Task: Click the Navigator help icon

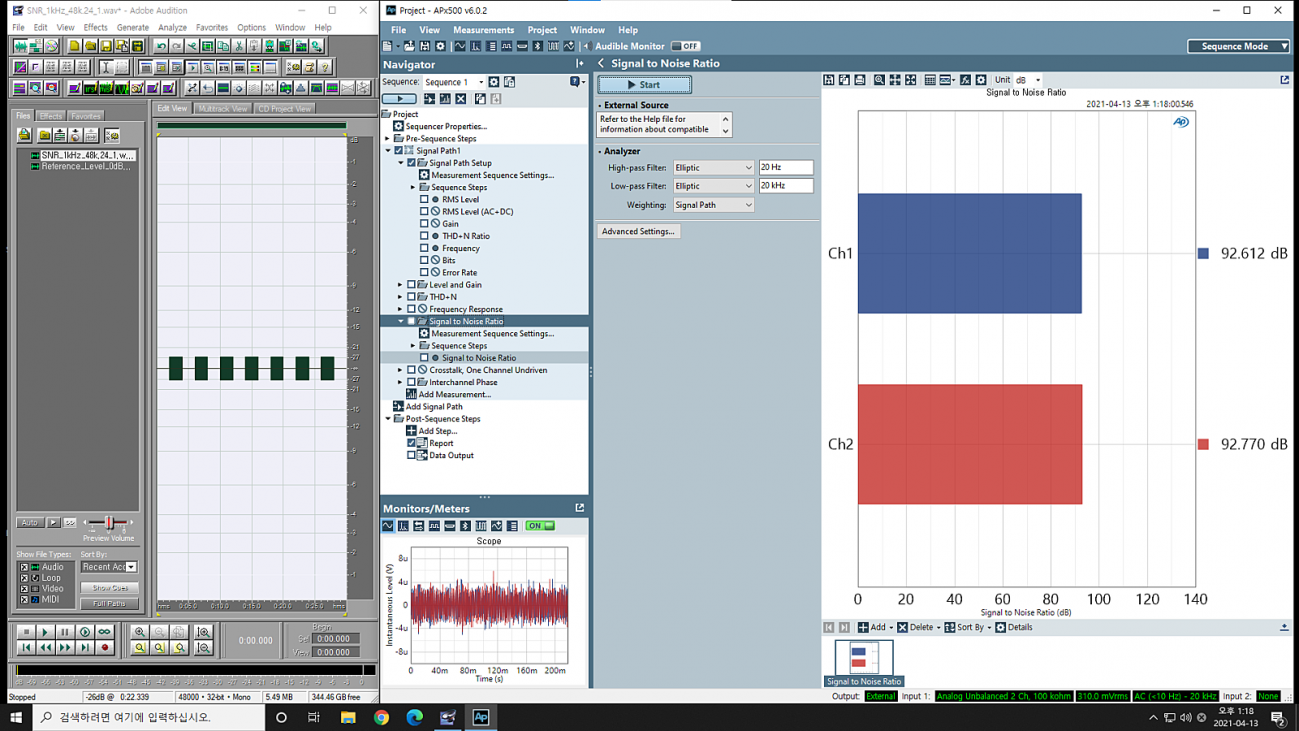Action: point(577,82)
